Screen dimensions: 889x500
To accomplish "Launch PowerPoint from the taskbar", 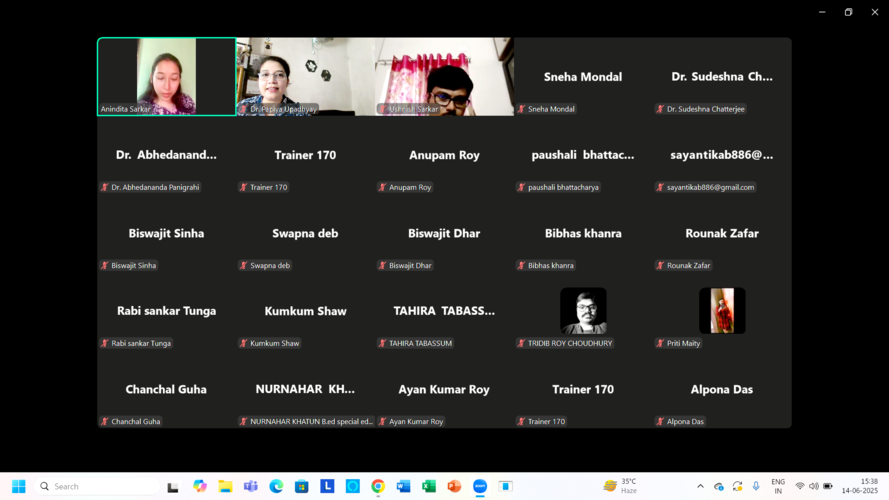I will tap(454, 486).
